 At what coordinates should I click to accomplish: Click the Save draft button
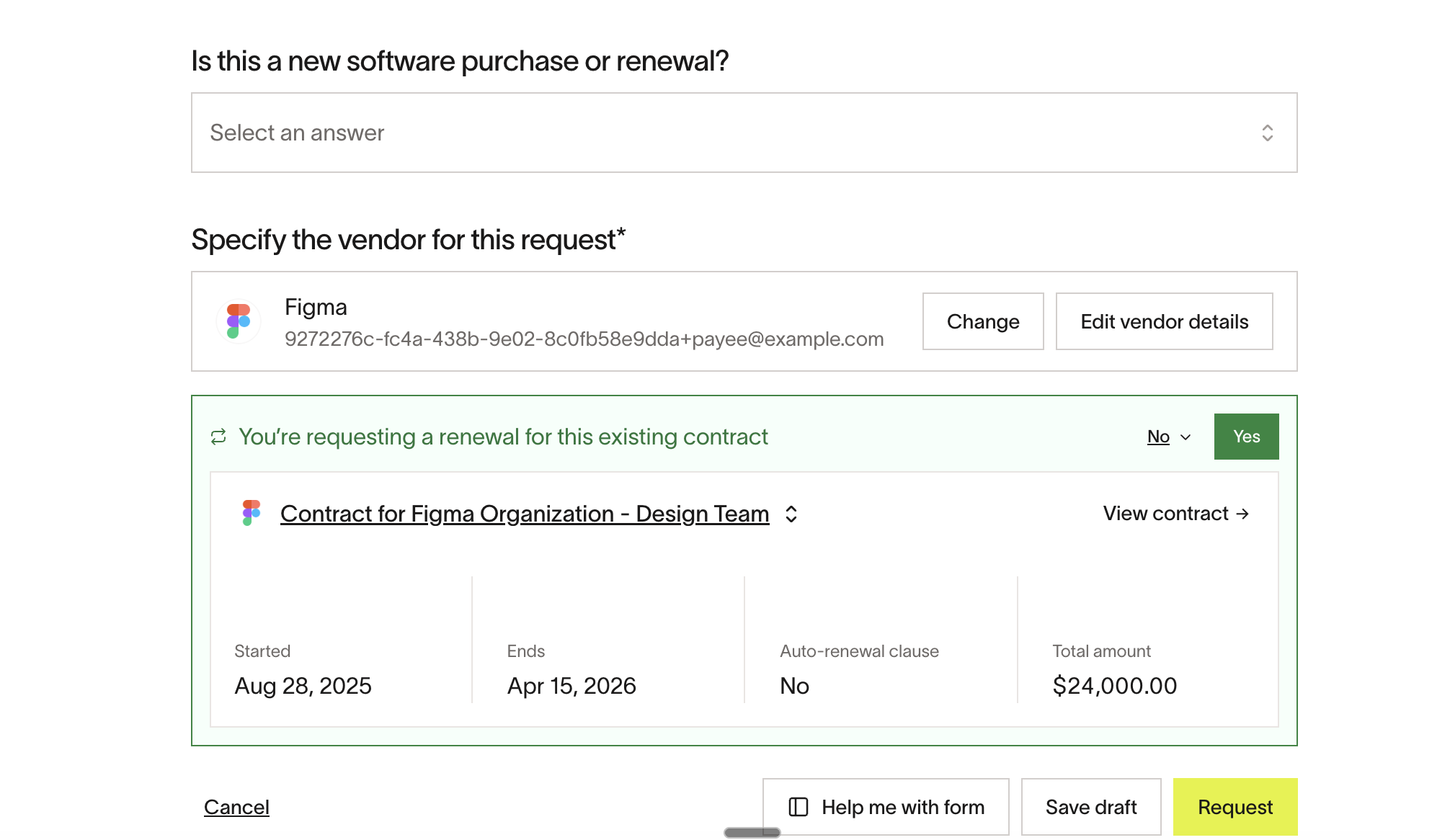1091,807
